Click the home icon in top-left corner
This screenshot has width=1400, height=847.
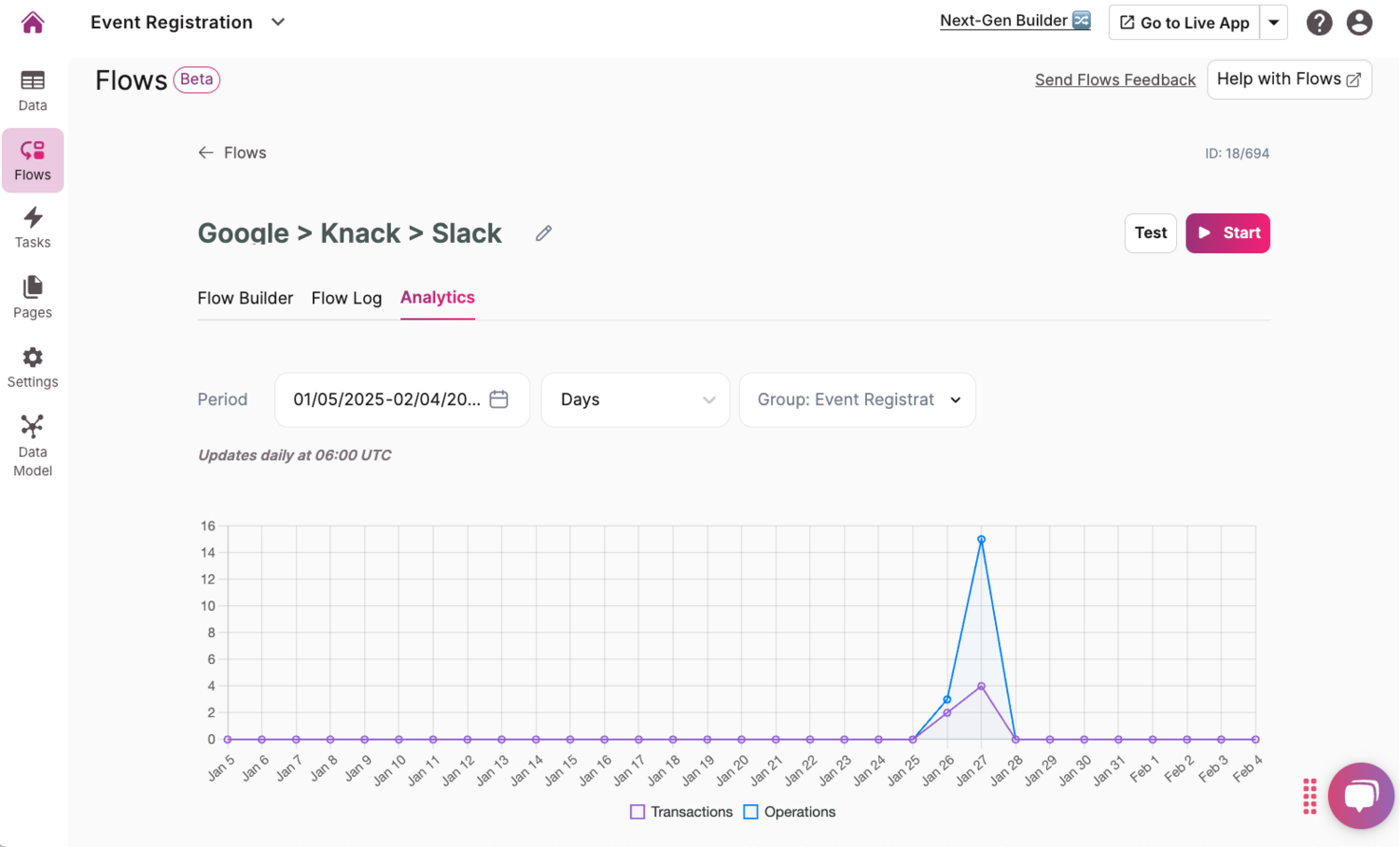(33, 22)
